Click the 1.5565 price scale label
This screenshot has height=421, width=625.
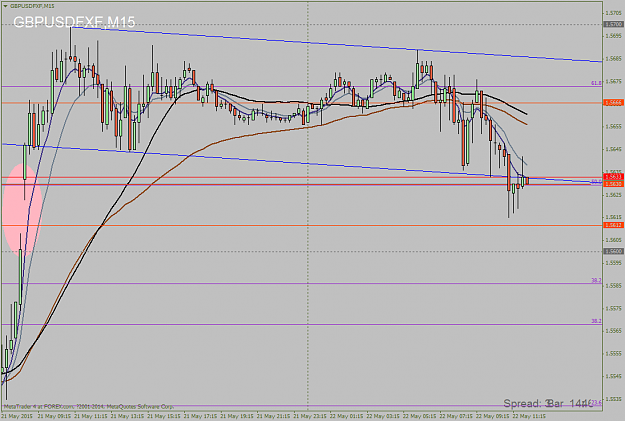tap(614, 331)
